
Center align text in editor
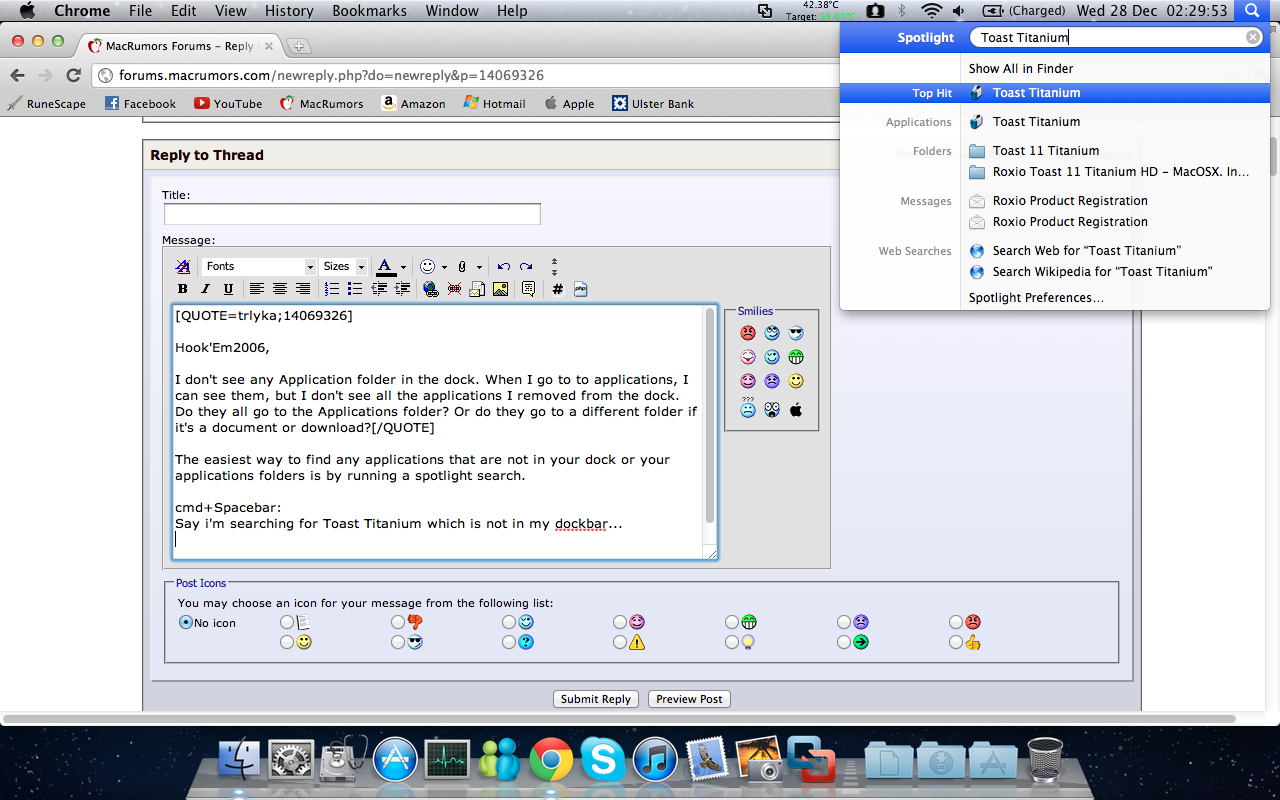280,289
